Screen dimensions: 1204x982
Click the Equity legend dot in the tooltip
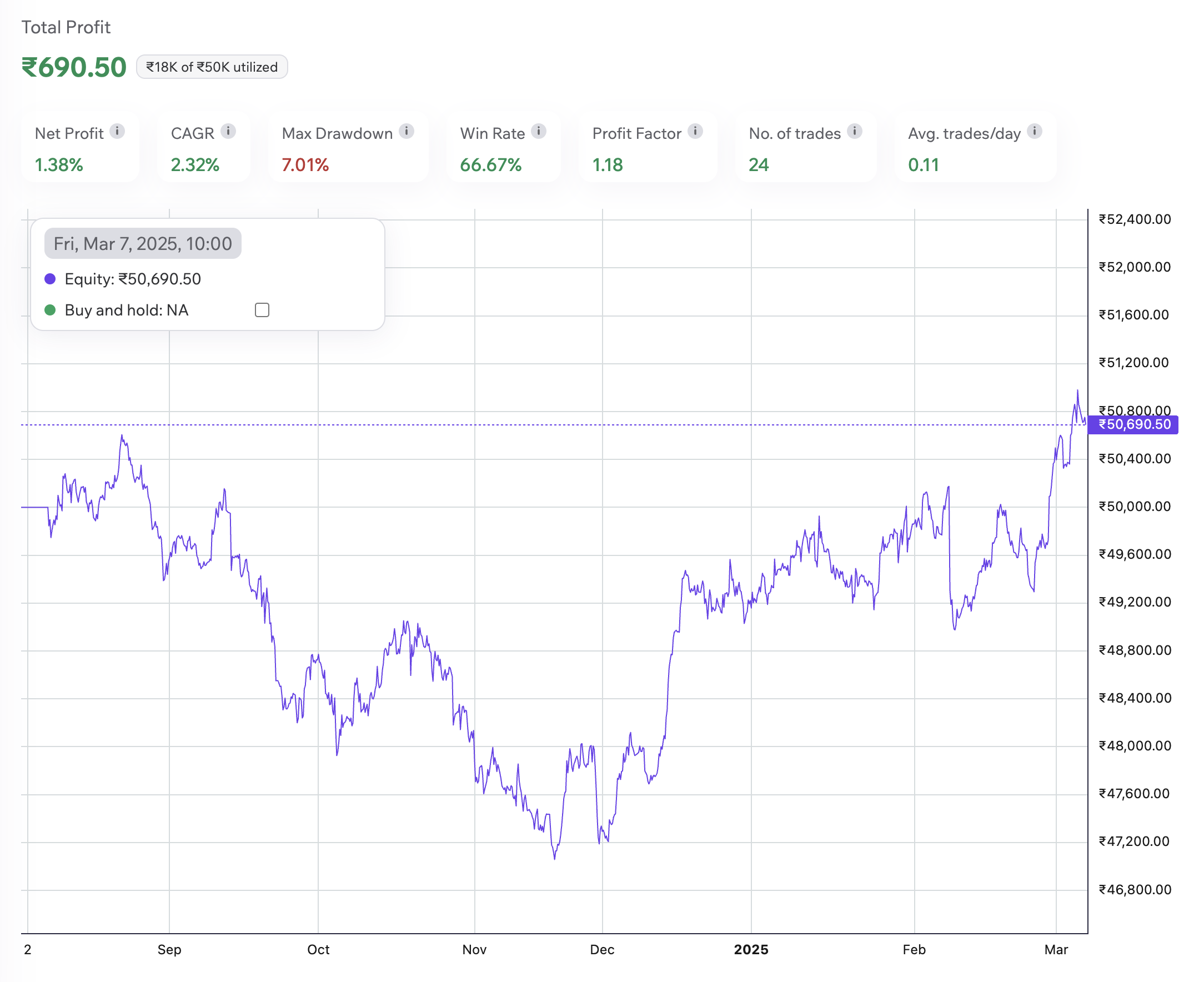click(51, 278)
